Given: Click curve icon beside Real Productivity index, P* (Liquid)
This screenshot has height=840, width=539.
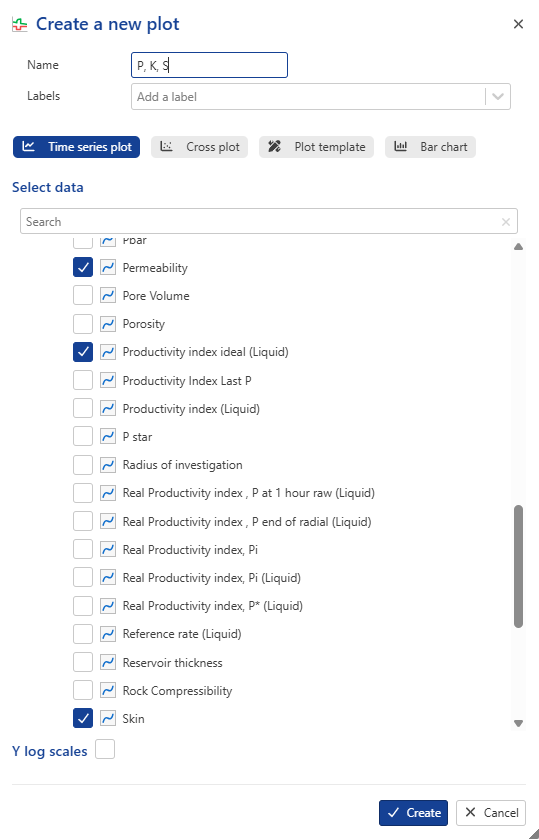Looking at the screenshot, I should [x=108, y=605].
